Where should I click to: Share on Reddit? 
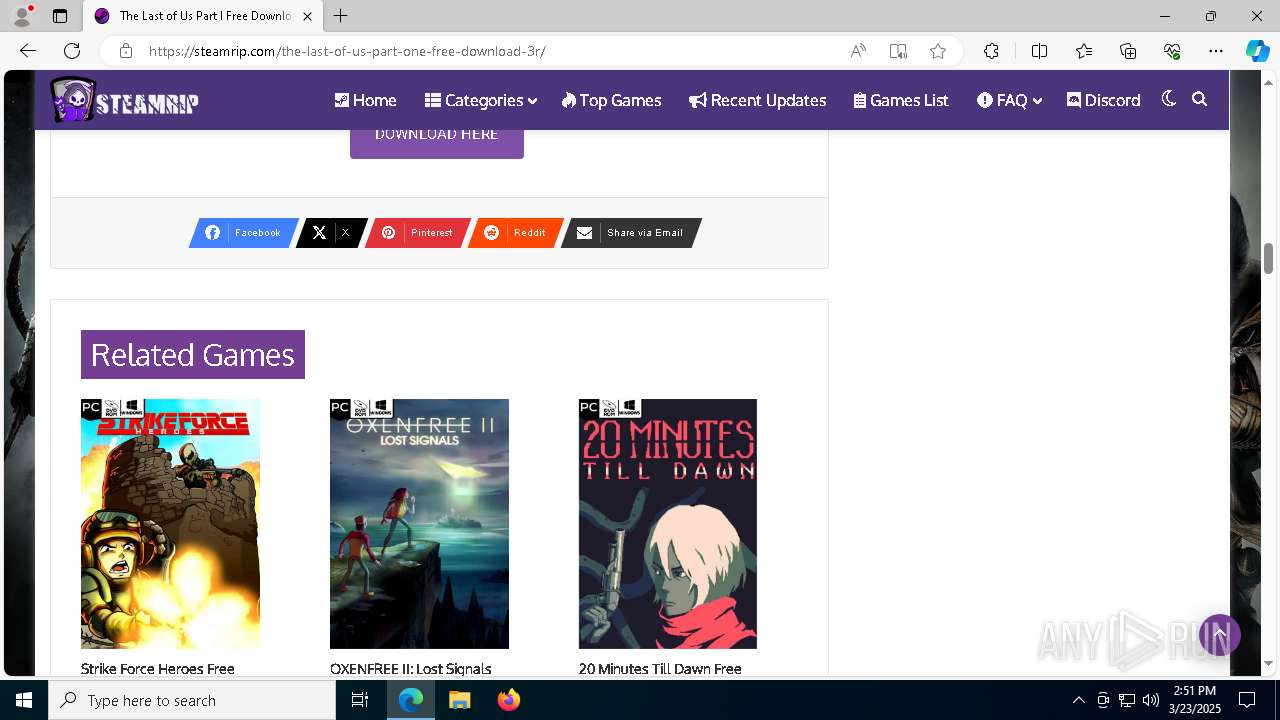pos(516,233)
